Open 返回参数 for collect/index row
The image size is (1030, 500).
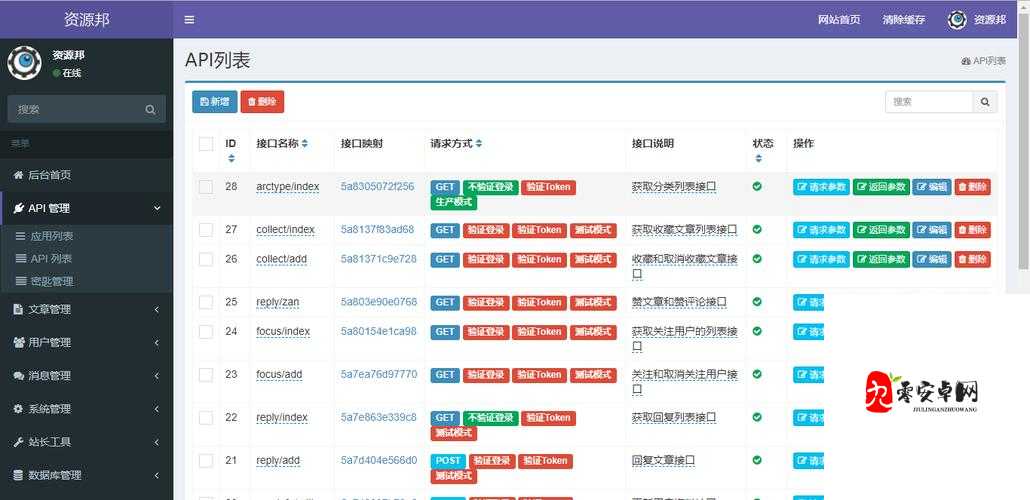click(x=881, y=230)
